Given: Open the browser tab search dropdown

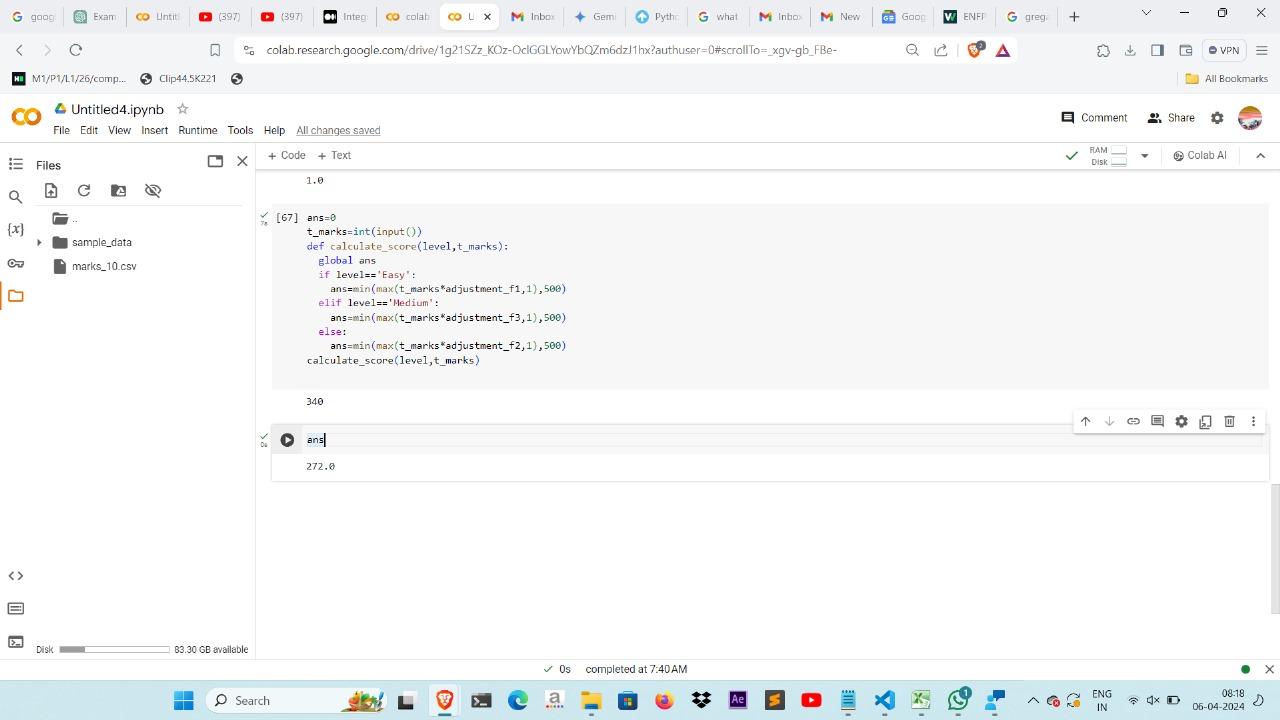Looking at the screenshot, I should (1146, 13).
